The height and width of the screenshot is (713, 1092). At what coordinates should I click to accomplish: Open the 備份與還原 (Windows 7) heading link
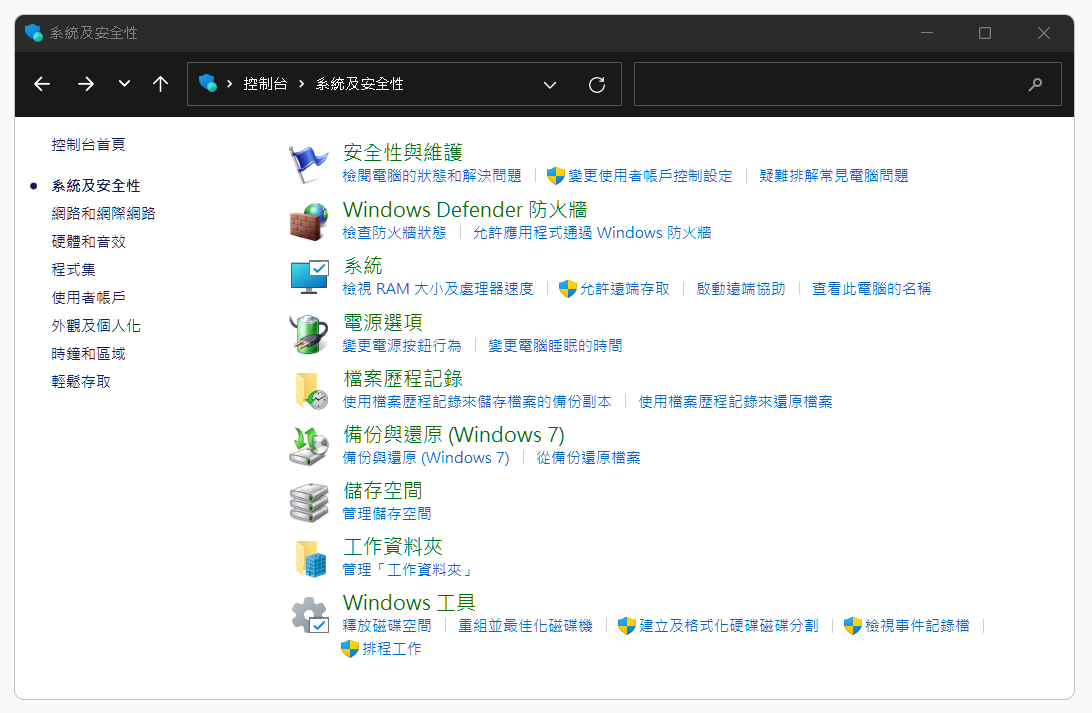[453, 434]
